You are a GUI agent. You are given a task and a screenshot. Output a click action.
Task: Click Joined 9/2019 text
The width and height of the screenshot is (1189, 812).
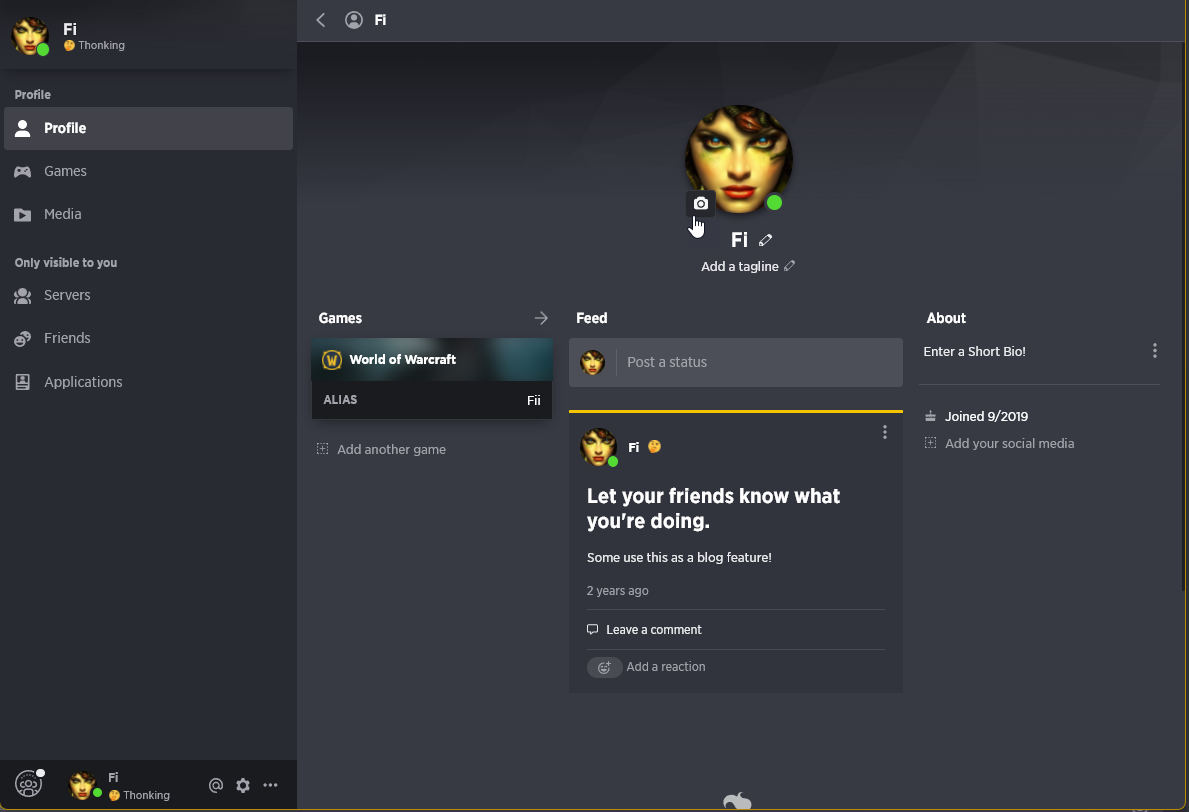[986, 416]
